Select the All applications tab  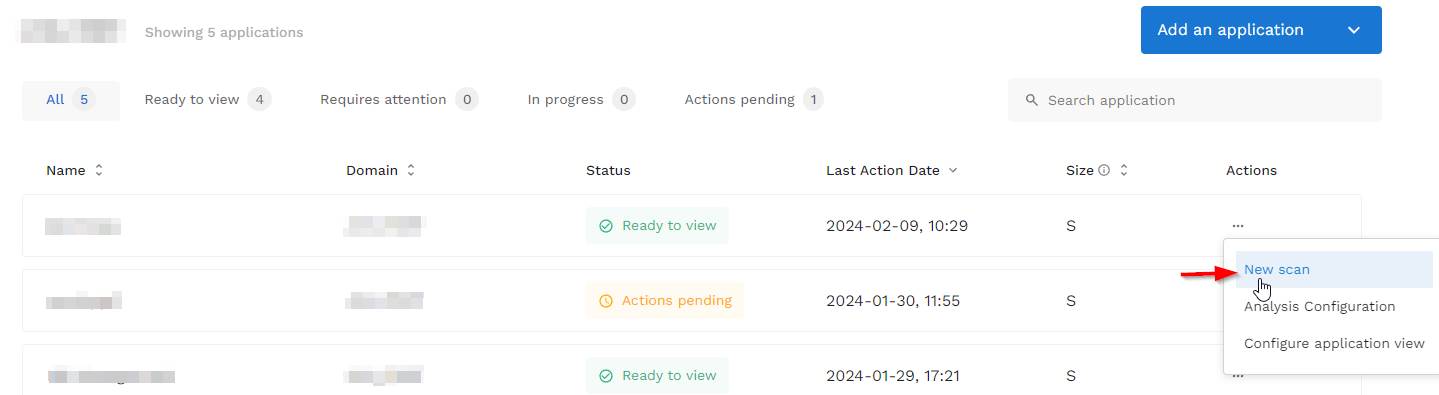point(71,100)
